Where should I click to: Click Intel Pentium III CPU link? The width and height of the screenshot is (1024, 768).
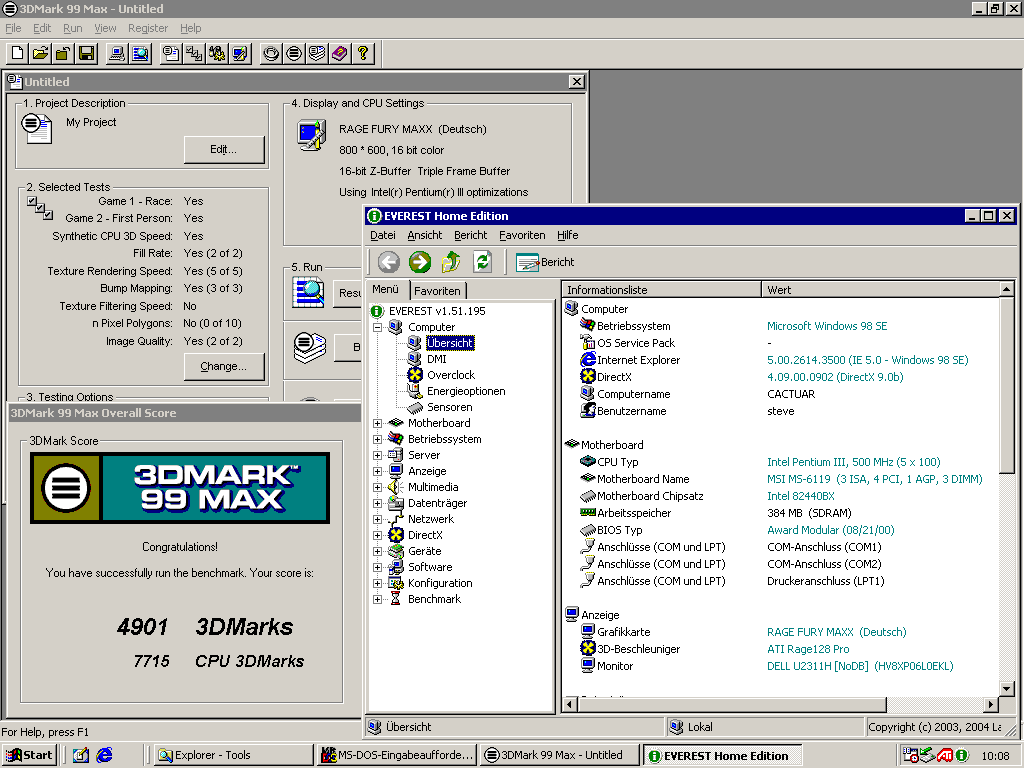point(854,462)
